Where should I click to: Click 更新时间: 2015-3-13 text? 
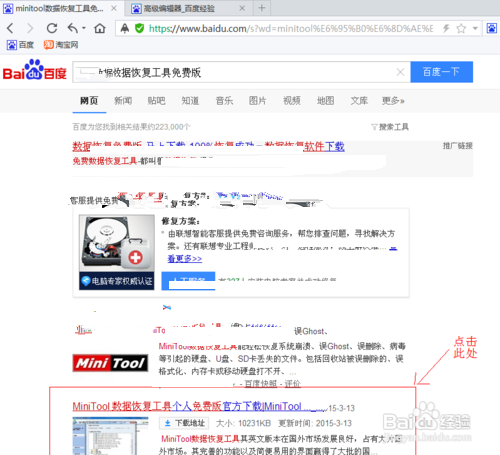coord(315,423)
